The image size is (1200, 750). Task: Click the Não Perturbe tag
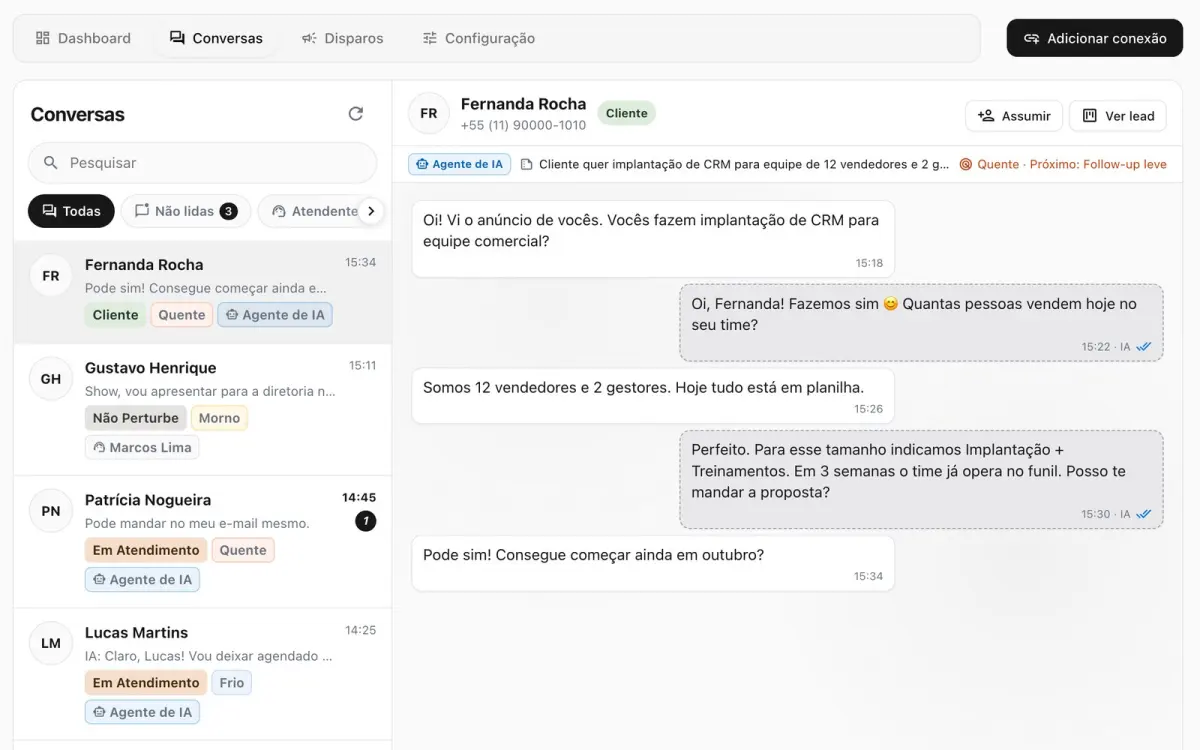tap(135, 418)
